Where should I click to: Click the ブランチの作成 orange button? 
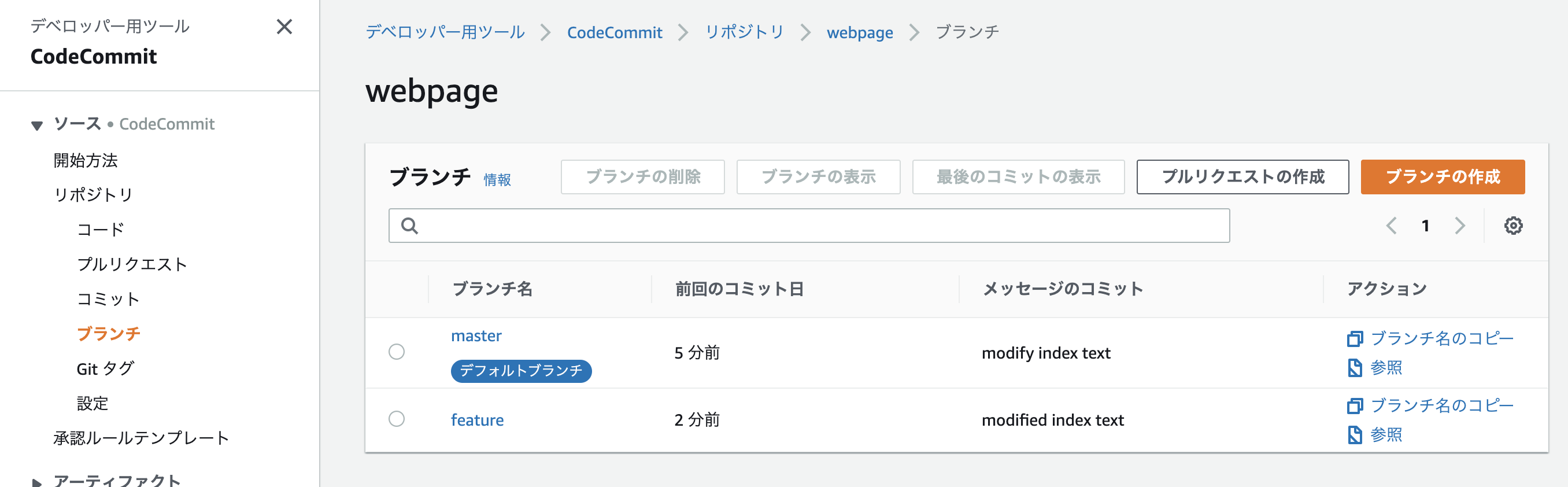(1443, 176)
